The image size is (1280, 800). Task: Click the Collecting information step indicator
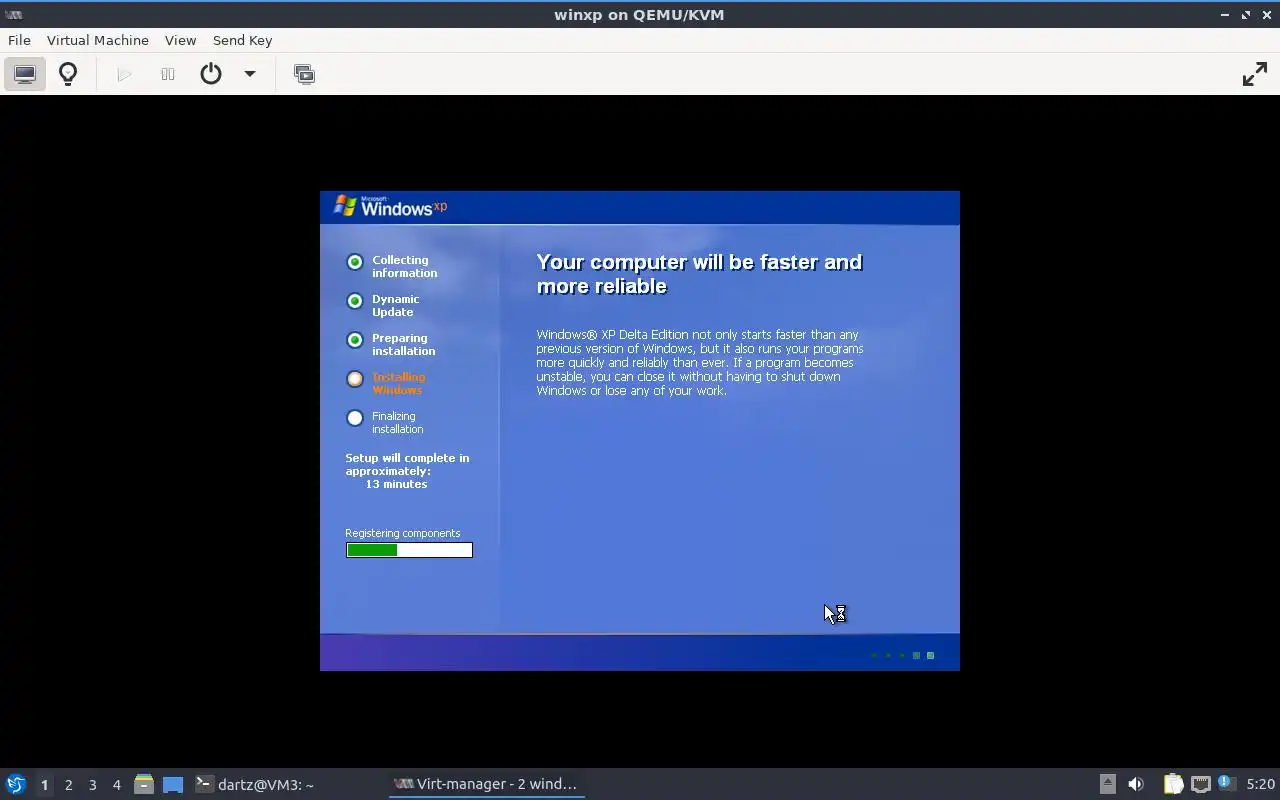pos(355,262)
